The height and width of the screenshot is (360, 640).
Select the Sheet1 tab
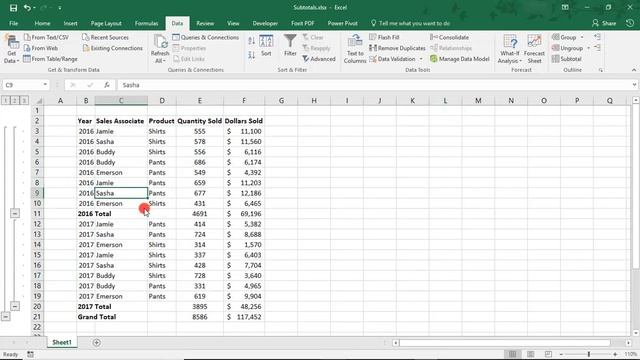tap(62, 342)
